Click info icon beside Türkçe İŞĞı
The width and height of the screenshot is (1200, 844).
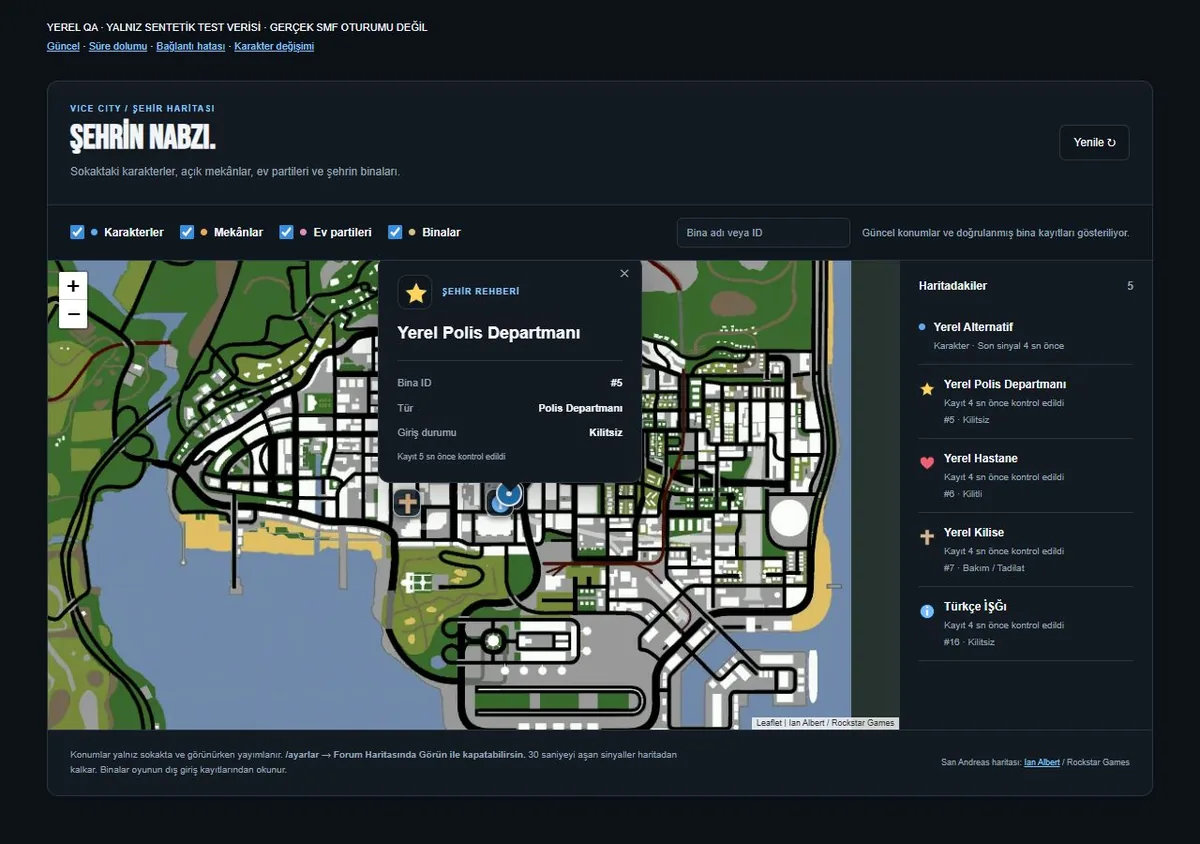(927, 611)
